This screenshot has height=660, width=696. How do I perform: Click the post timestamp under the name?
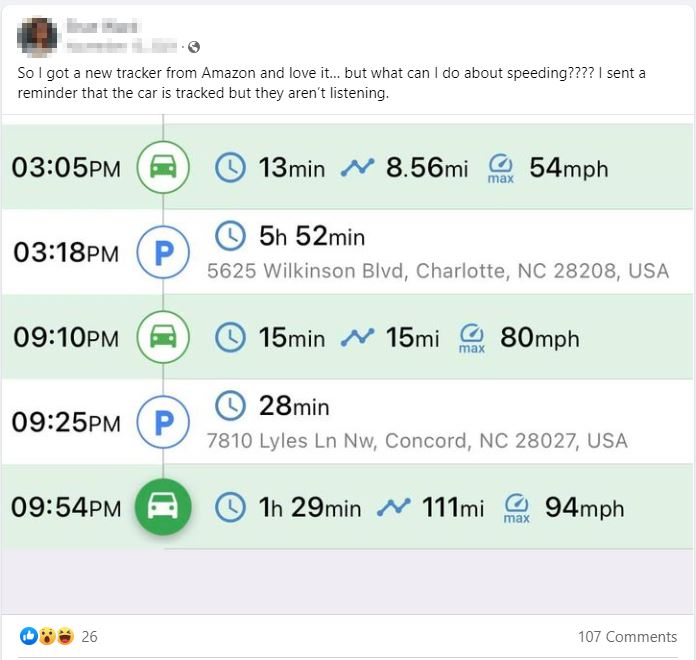pyautogui.click(x=122, y=46)
